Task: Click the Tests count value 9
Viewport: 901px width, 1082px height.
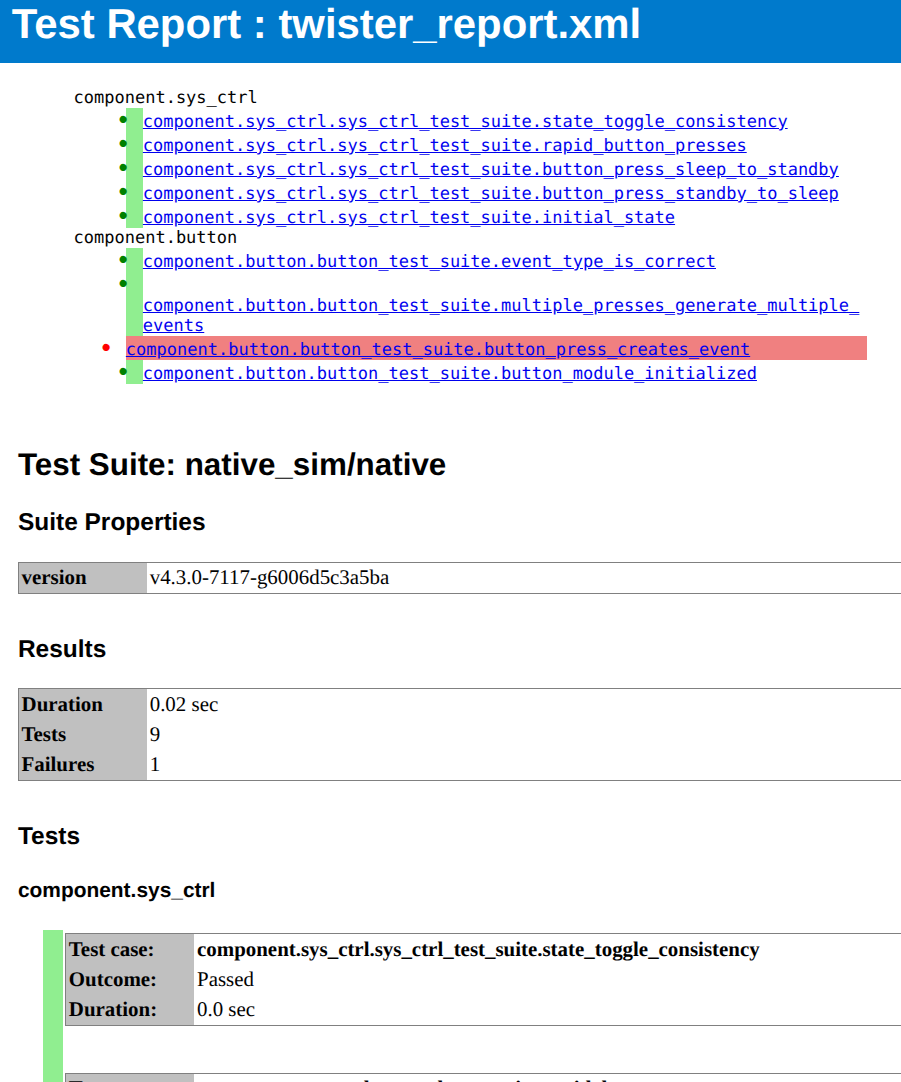Action: pyautogui.click(x=155, y=735)
